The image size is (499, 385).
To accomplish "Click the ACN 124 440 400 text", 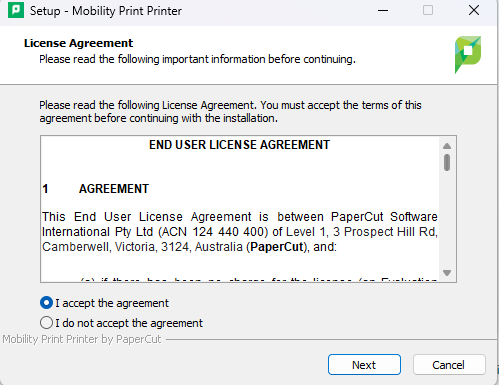I will point(213,232).
